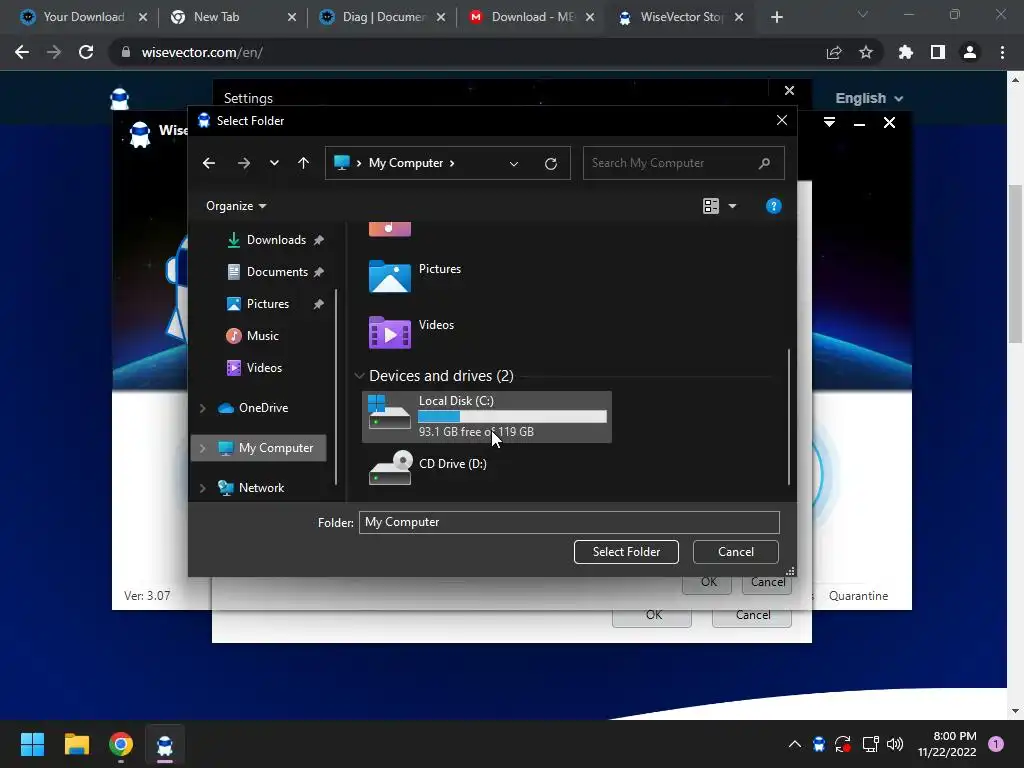Click the navigation pane scrollbar

click(336, 387)
